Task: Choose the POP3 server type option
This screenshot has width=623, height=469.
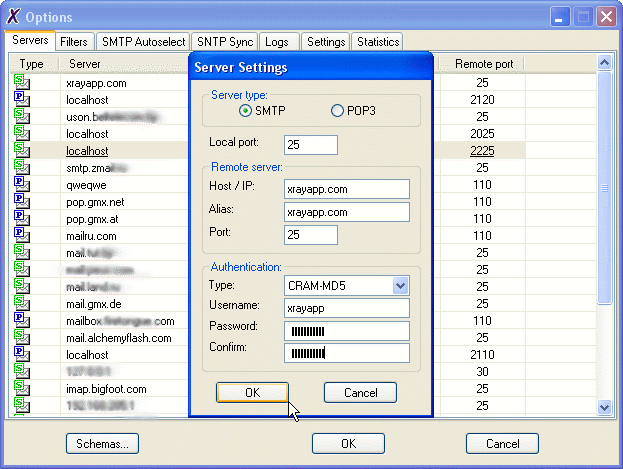Action: click(337, 111)
